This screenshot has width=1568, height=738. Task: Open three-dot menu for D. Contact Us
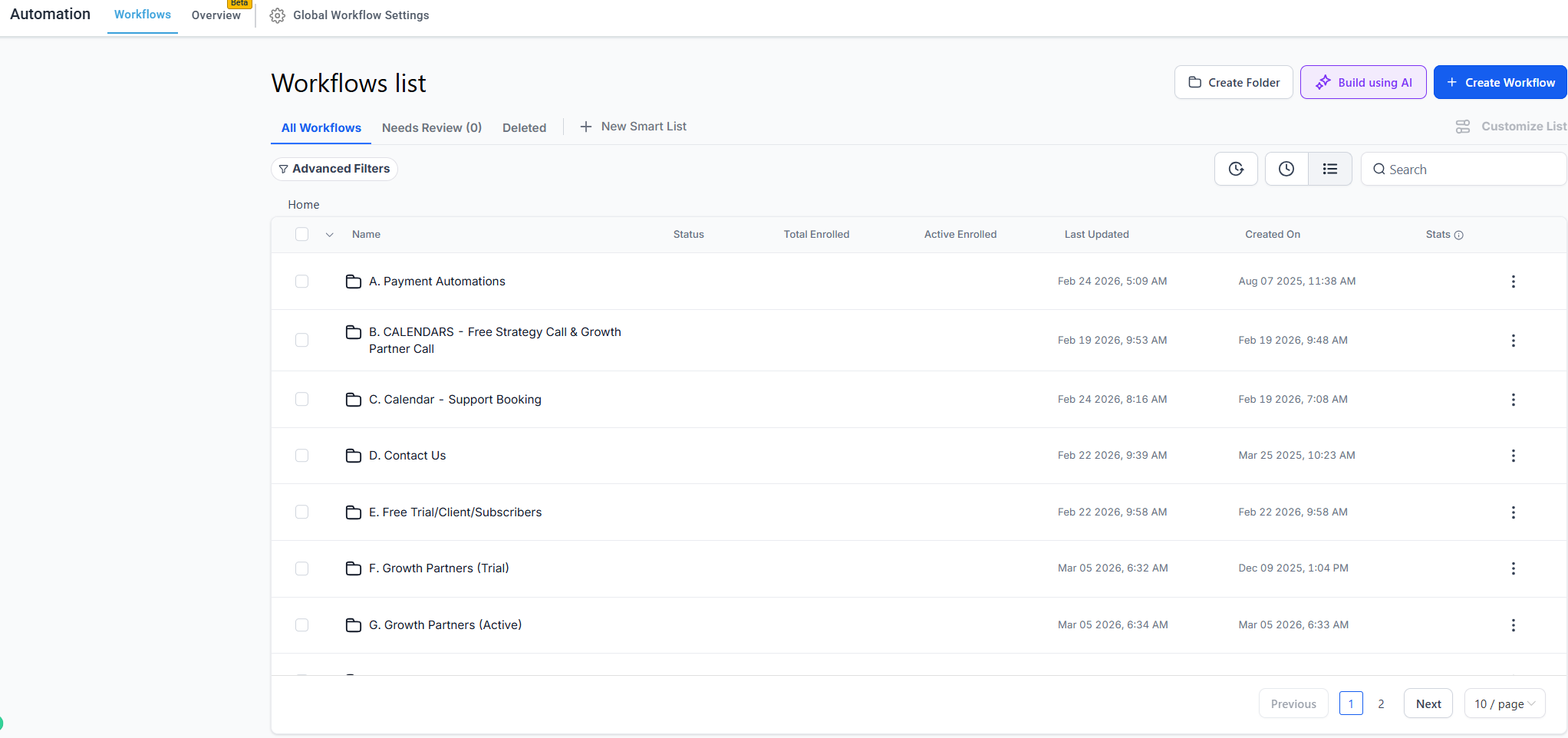(x=1513, y=456)
